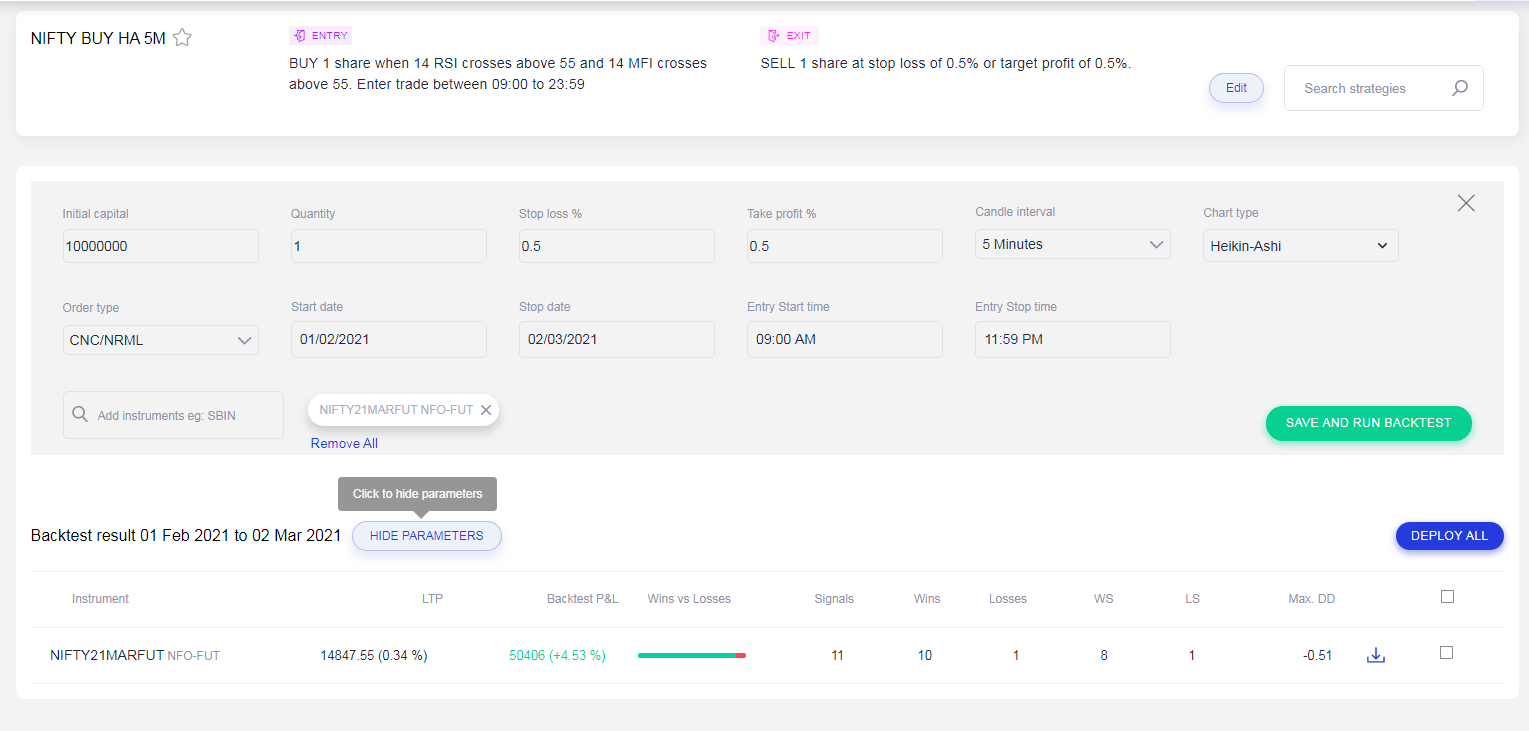Viewport: 1529px width, 731px height.
Task: Click the Max. DD value -0.51
Action: tap(1317, 656)
